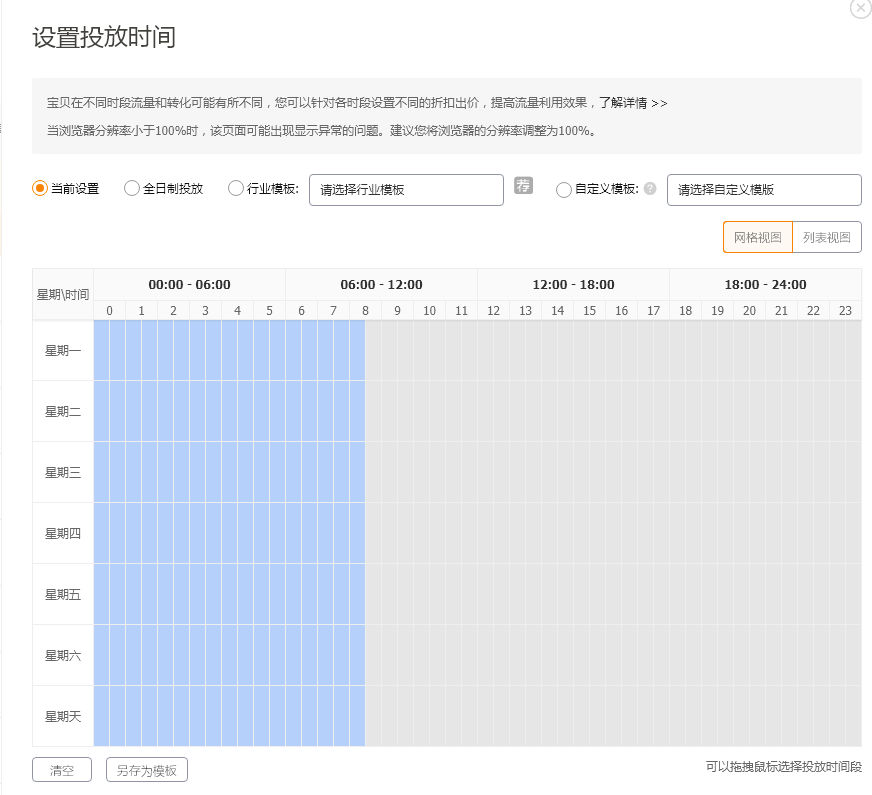Screen dimensions: 872x795
Task: Click hour column header 8
Action: [x=365, y=311]
